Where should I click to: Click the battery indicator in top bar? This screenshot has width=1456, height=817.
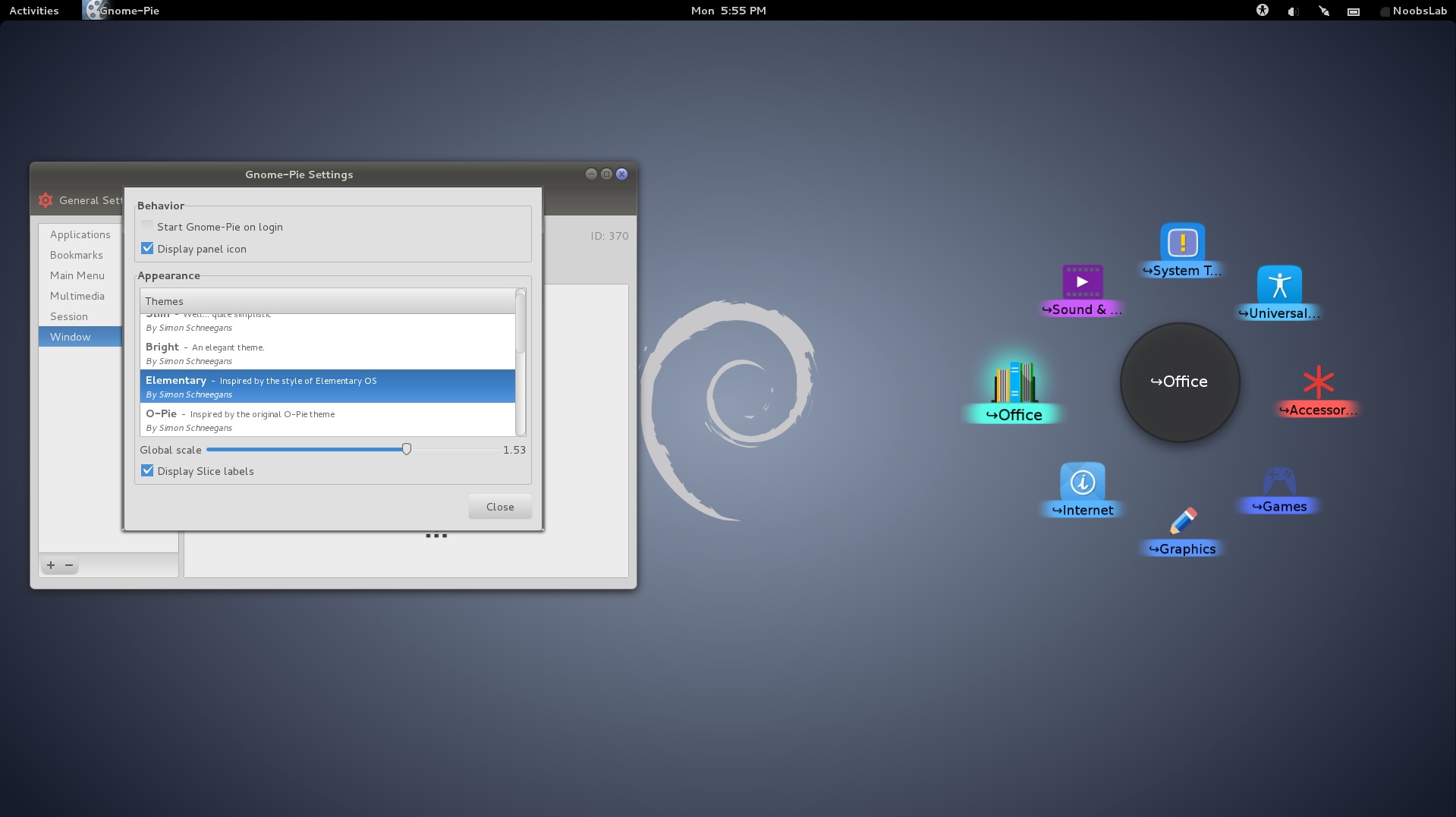1354,11
